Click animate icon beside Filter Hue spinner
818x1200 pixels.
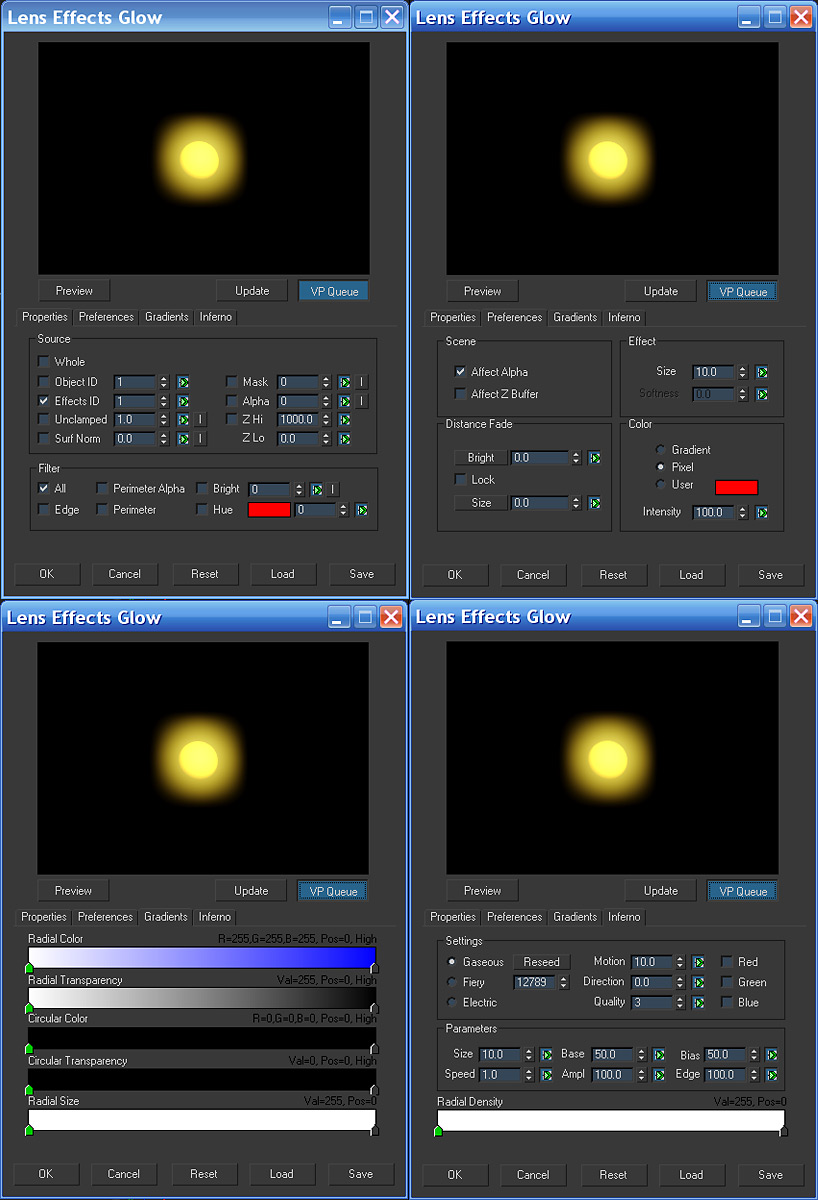[362, 510]
